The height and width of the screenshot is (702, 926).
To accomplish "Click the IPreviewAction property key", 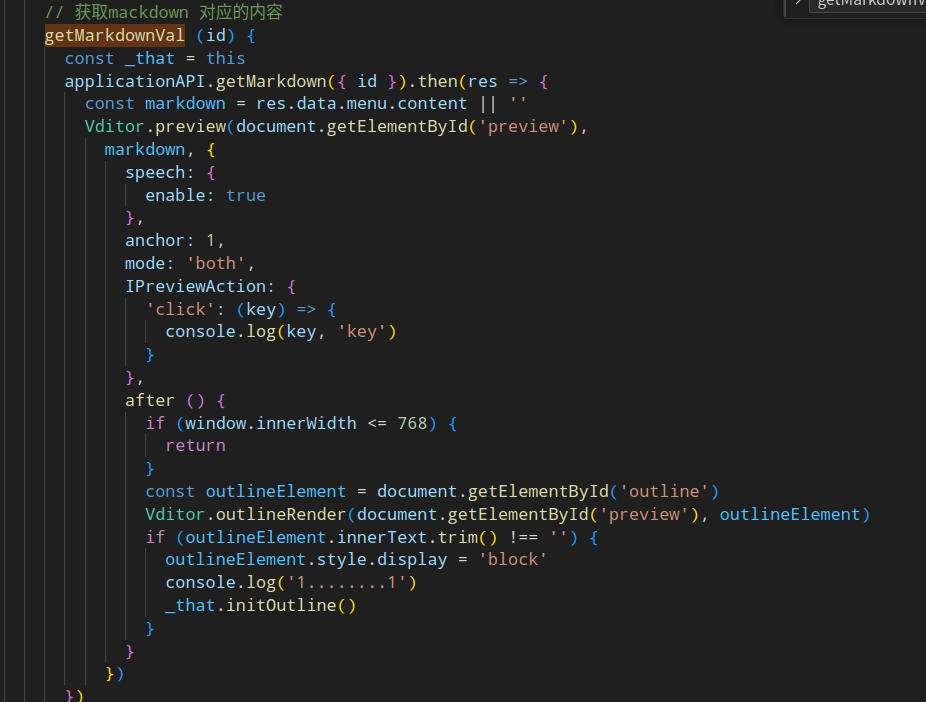I will (x=195, y=286).
